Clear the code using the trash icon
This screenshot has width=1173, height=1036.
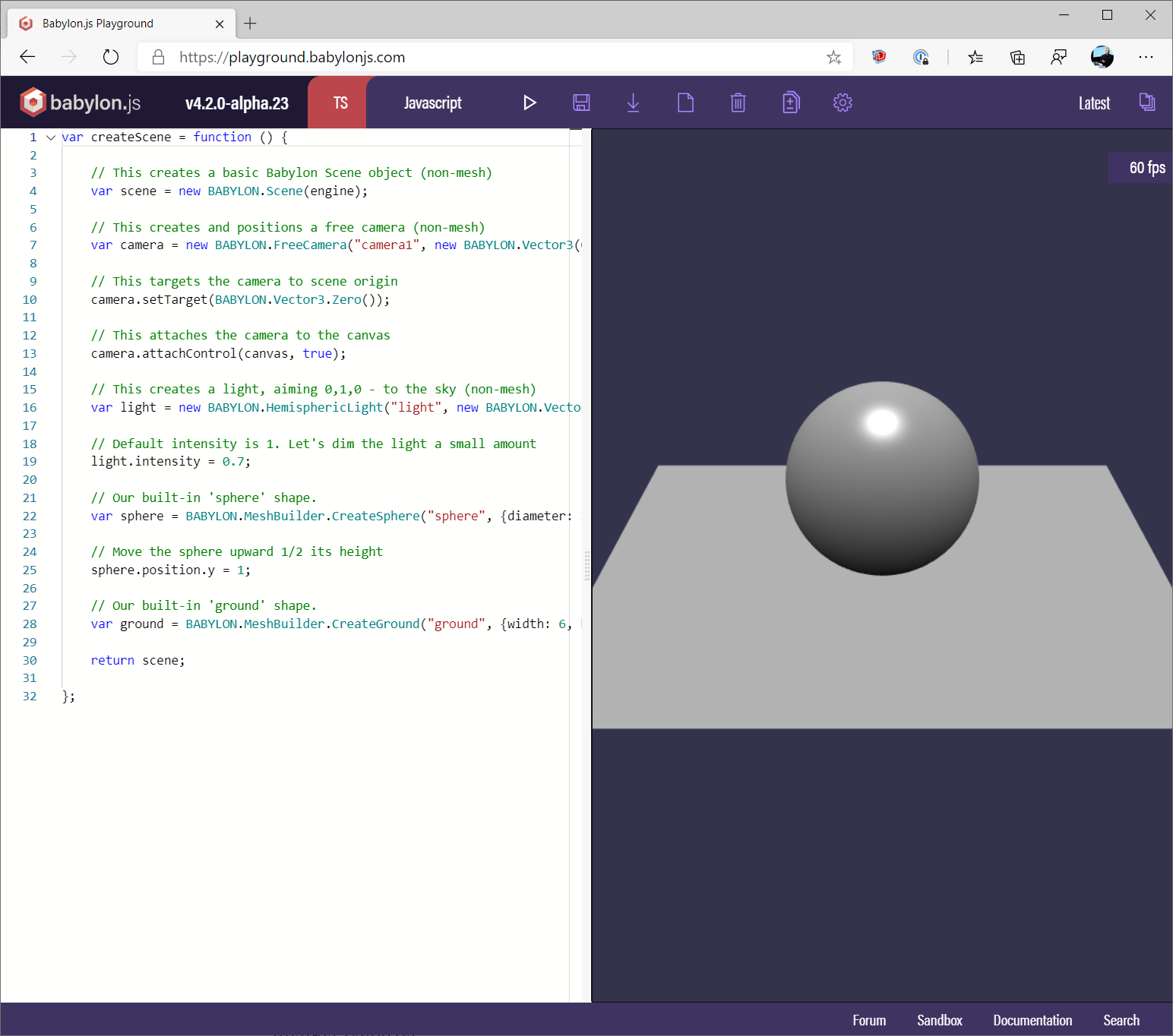[738, 103]
